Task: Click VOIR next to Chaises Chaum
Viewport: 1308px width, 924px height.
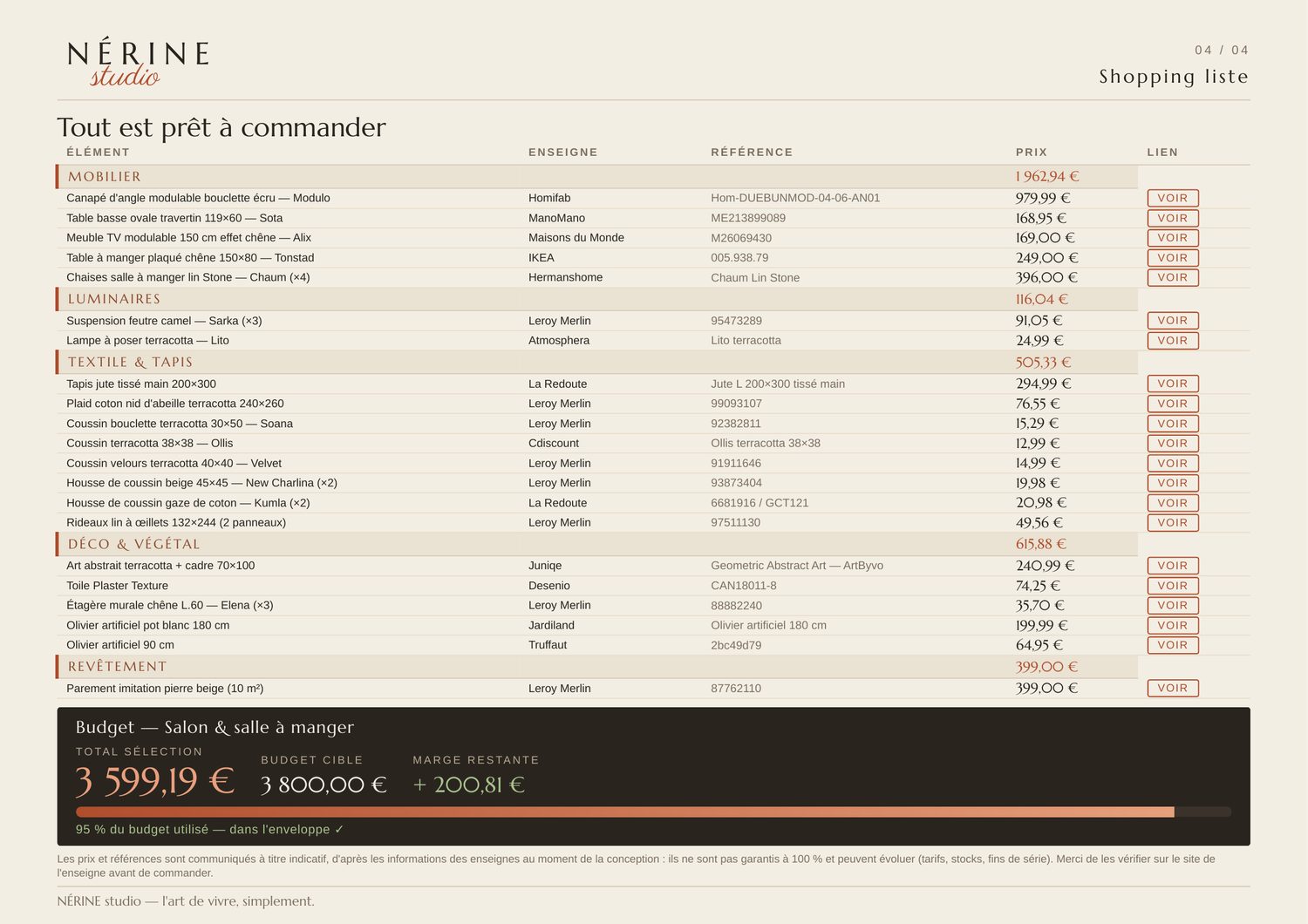Action: (x=1173, y=277)
